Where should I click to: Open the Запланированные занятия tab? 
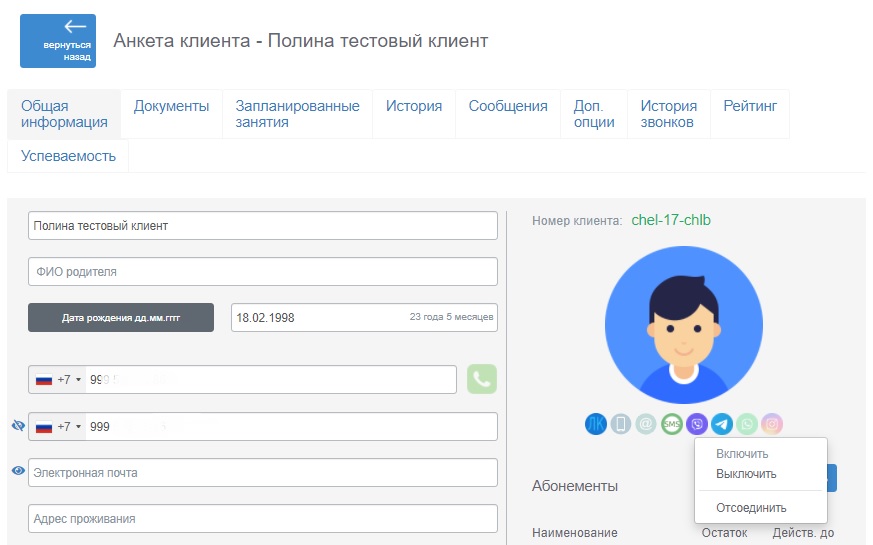click(x=297, y=114)
